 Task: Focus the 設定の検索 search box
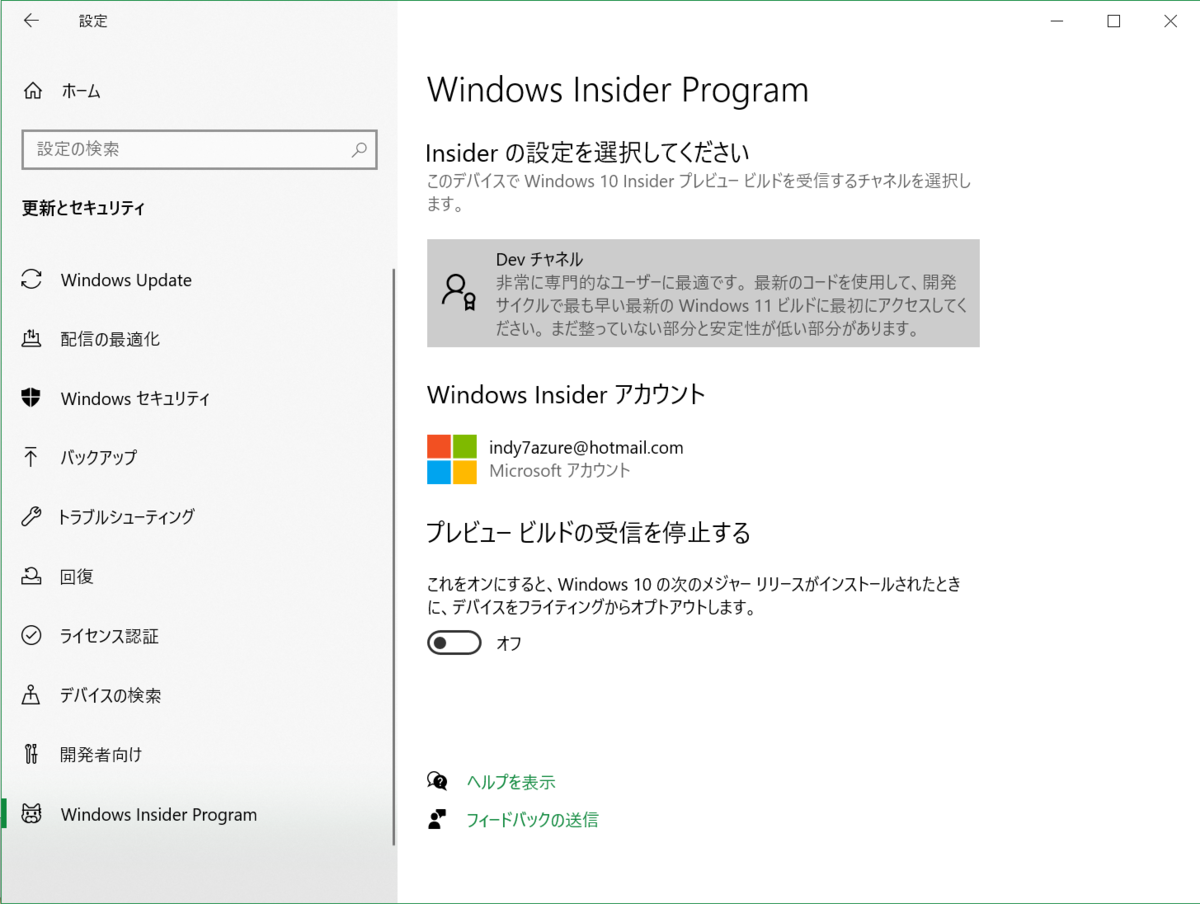(199, 150)
